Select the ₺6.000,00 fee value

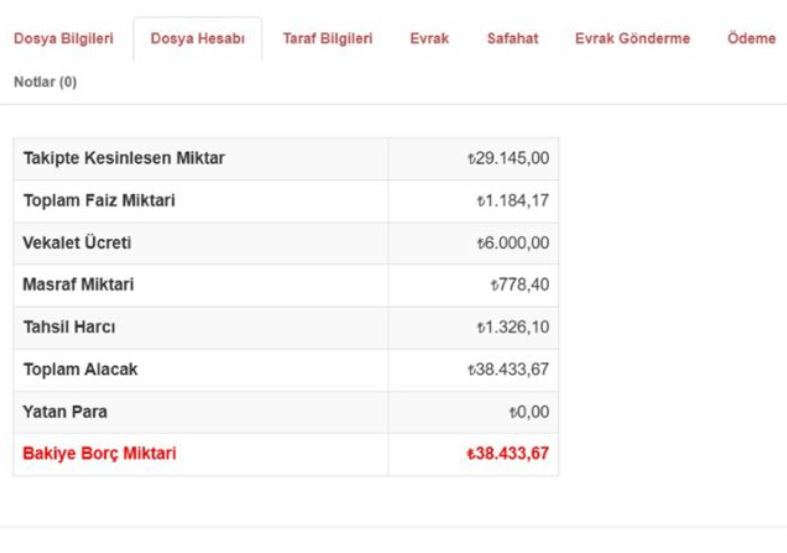coord(512,243)
